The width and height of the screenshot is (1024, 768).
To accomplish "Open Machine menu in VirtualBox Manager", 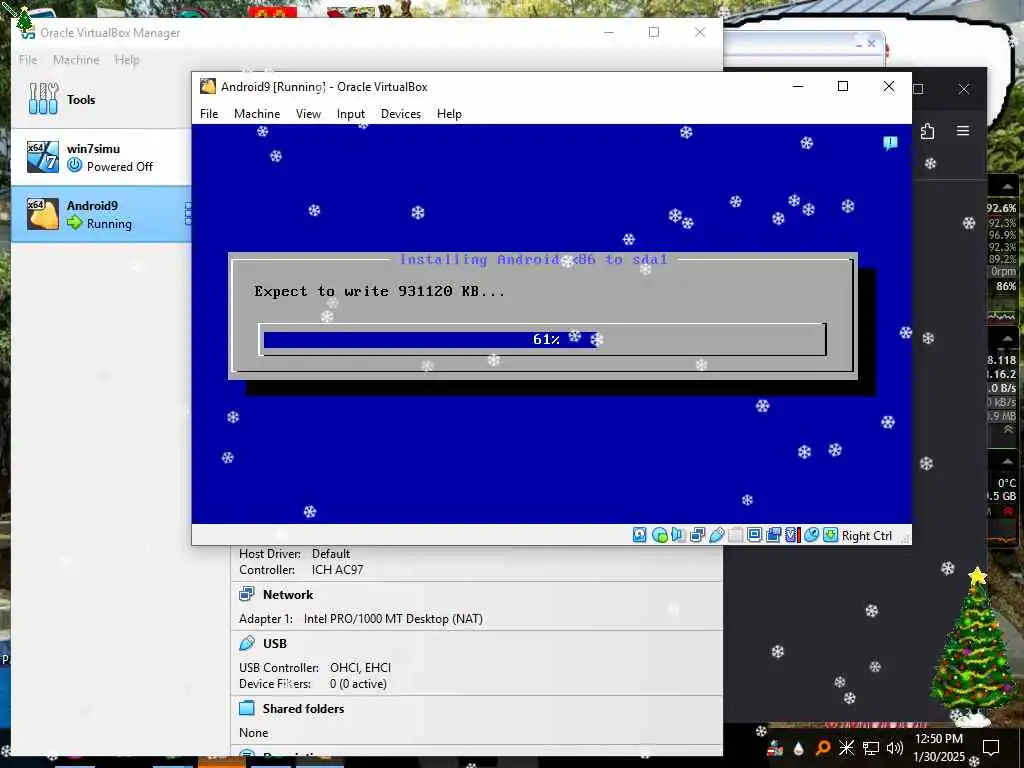I will pyautogui.click(x=76, y=59).
